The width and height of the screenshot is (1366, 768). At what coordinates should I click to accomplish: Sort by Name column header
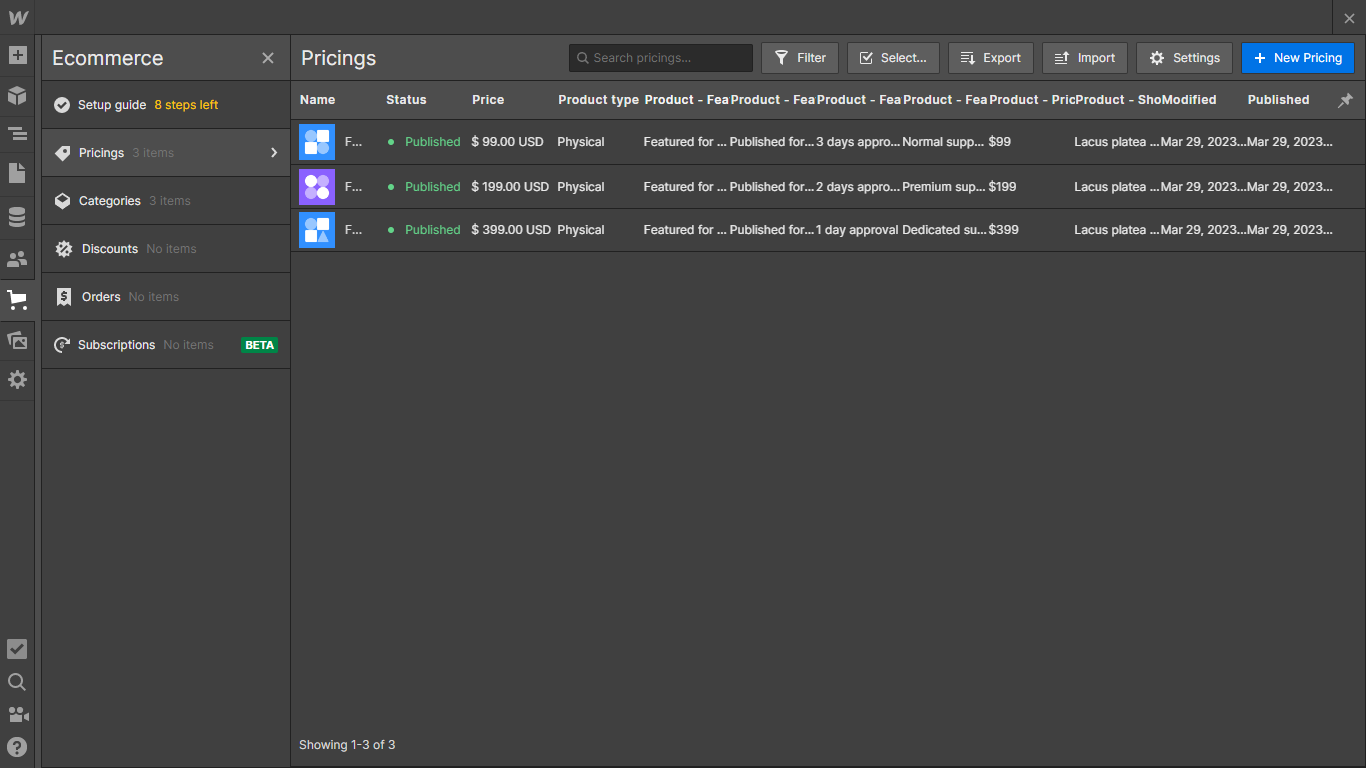(318, 100)
